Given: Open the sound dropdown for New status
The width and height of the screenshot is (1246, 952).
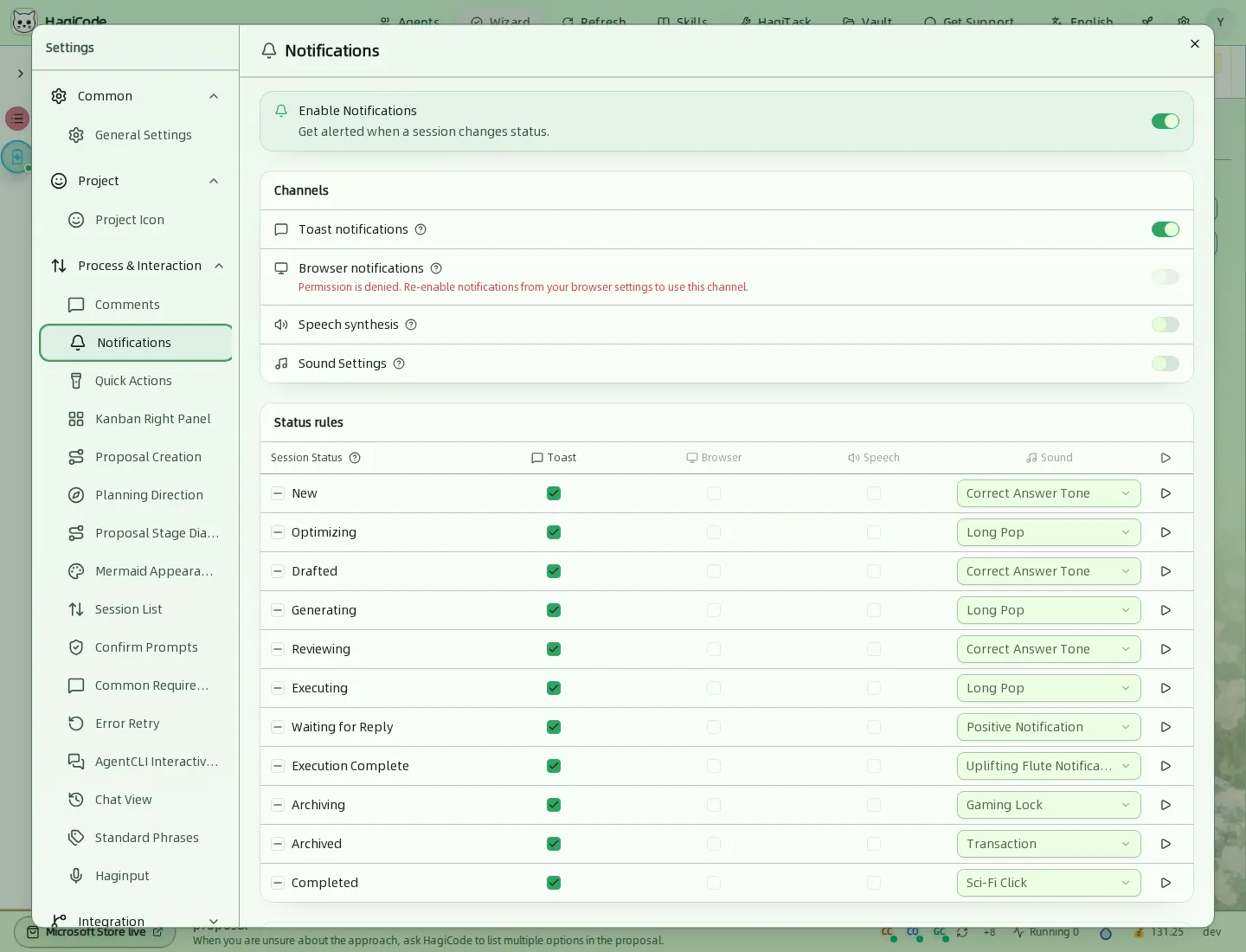Looking at the screenshot, I should [x=1049, y=493].
